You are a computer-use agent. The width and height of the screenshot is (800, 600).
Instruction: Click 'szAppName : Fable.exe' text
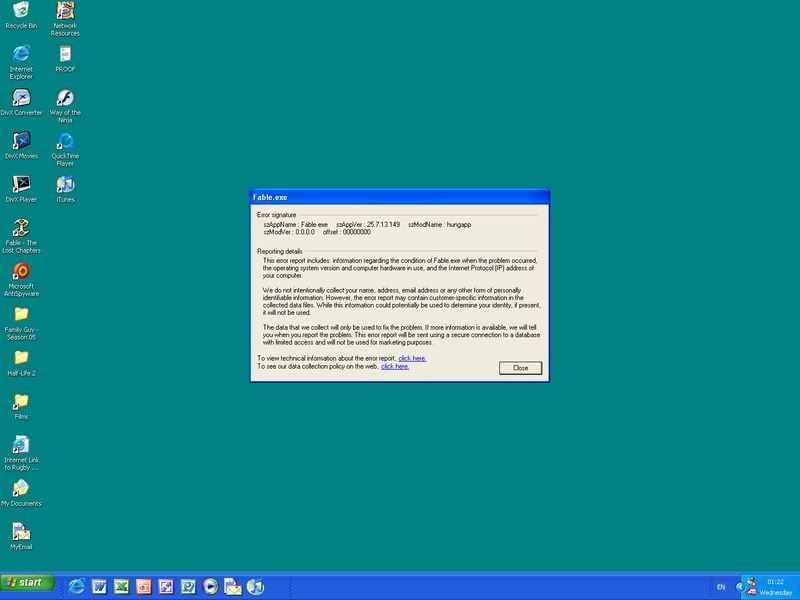295,224
